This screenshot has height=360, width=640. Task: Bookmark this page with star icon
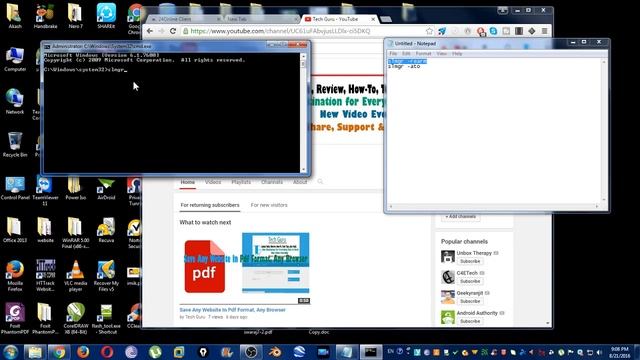click(x=429, y=31)
